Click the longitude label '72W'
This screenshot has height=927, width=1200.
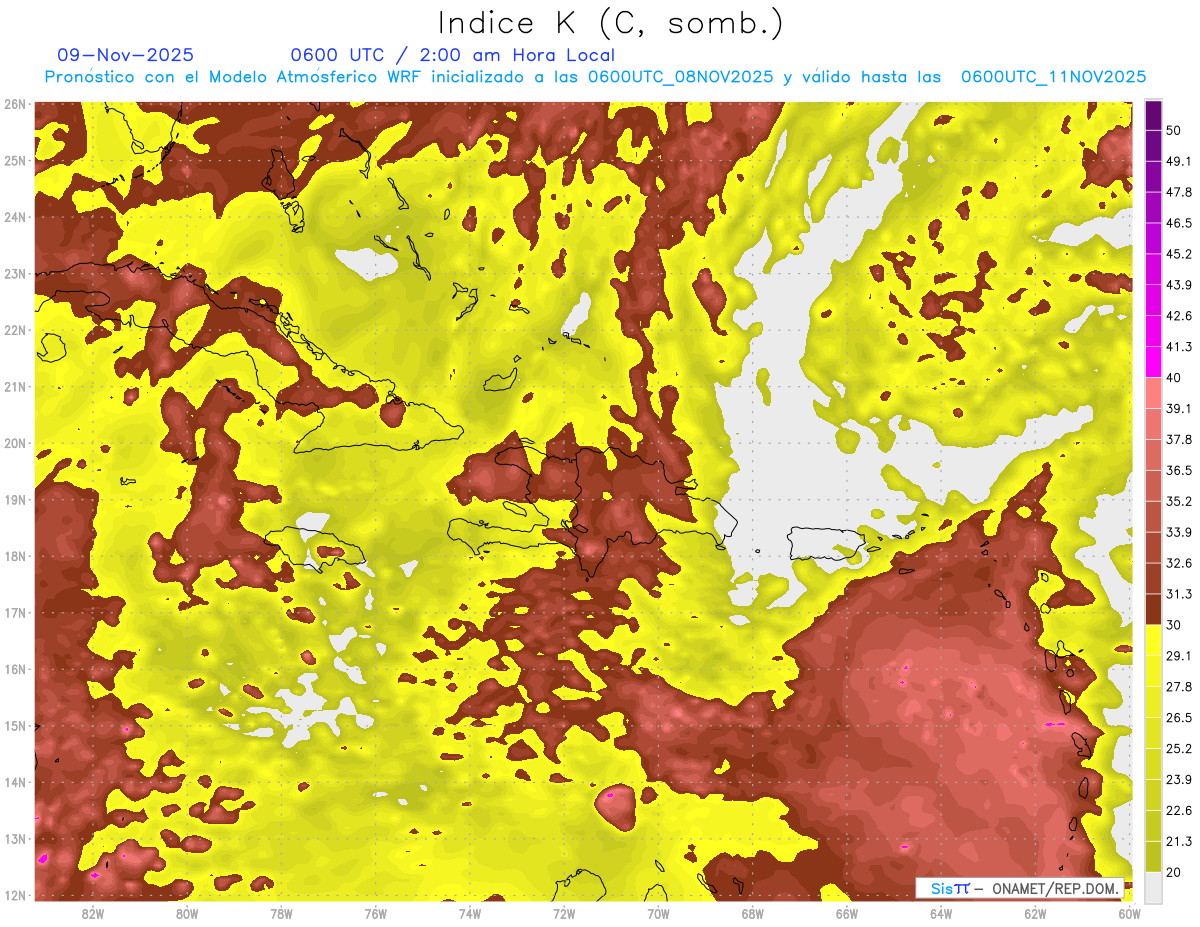coord(564,913)
